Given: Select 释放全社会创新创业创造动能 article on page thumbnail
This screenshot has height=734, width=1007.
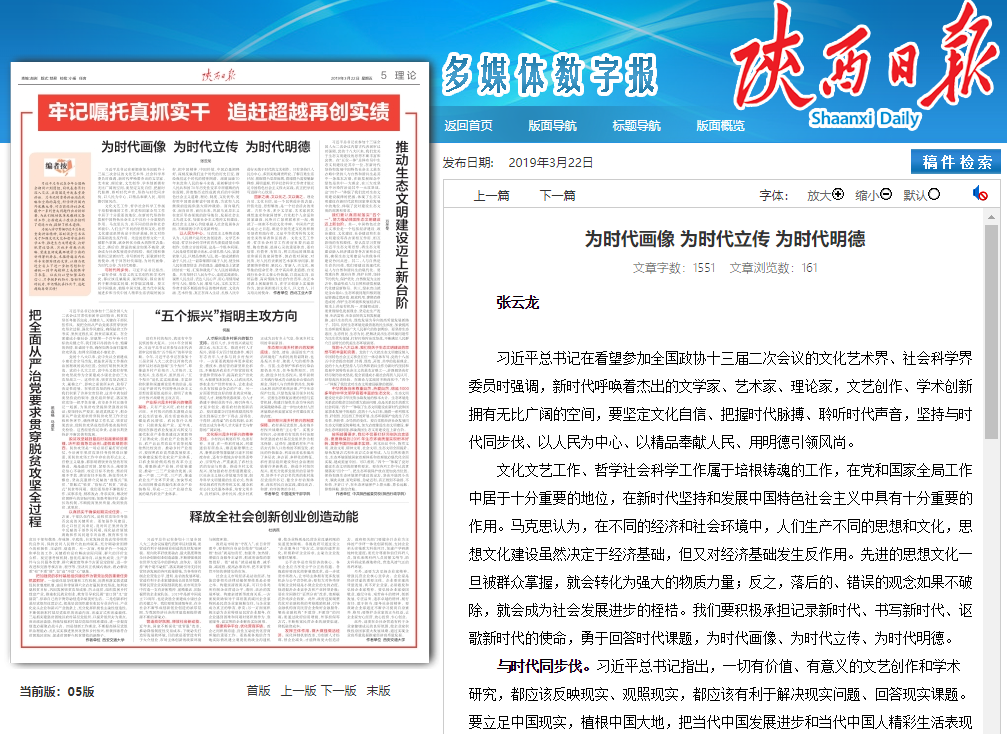Looking at the screenshot, I should tap(274, 517).
